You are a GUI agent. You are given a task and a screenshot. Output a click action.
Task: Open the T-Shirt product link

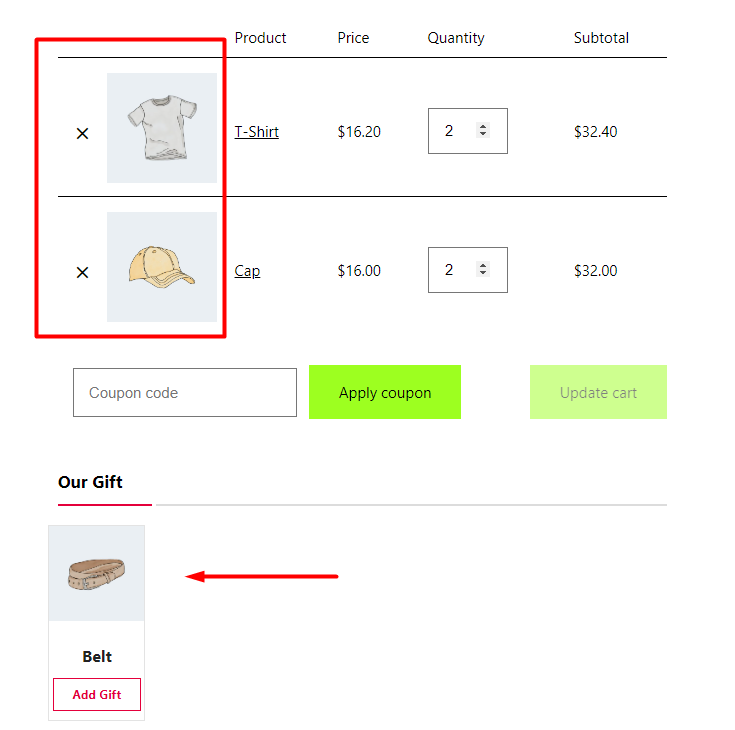(256, 132)
